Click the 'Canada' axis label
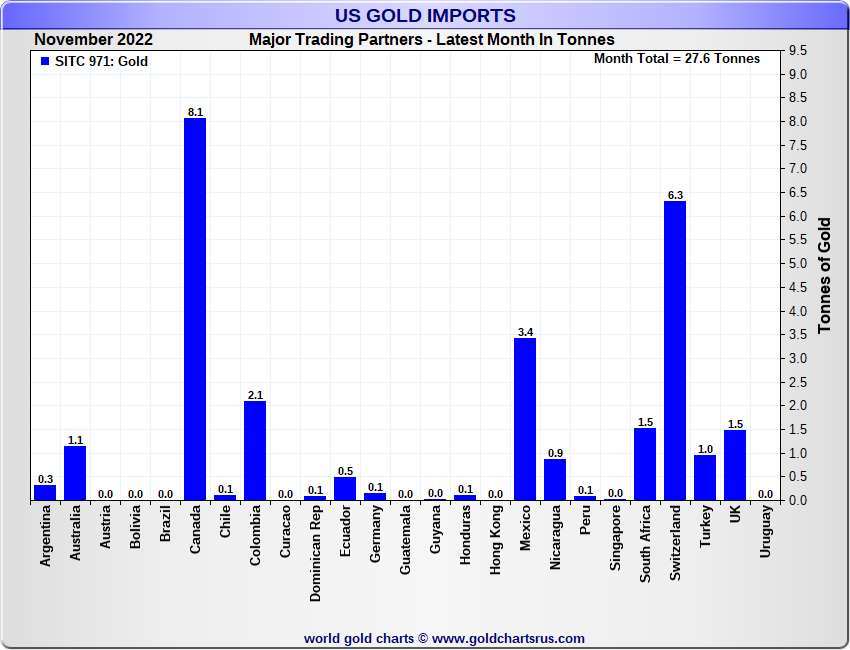Image resolution: width=850 pixels, height=650 pixels. click(x=195, y=529)
